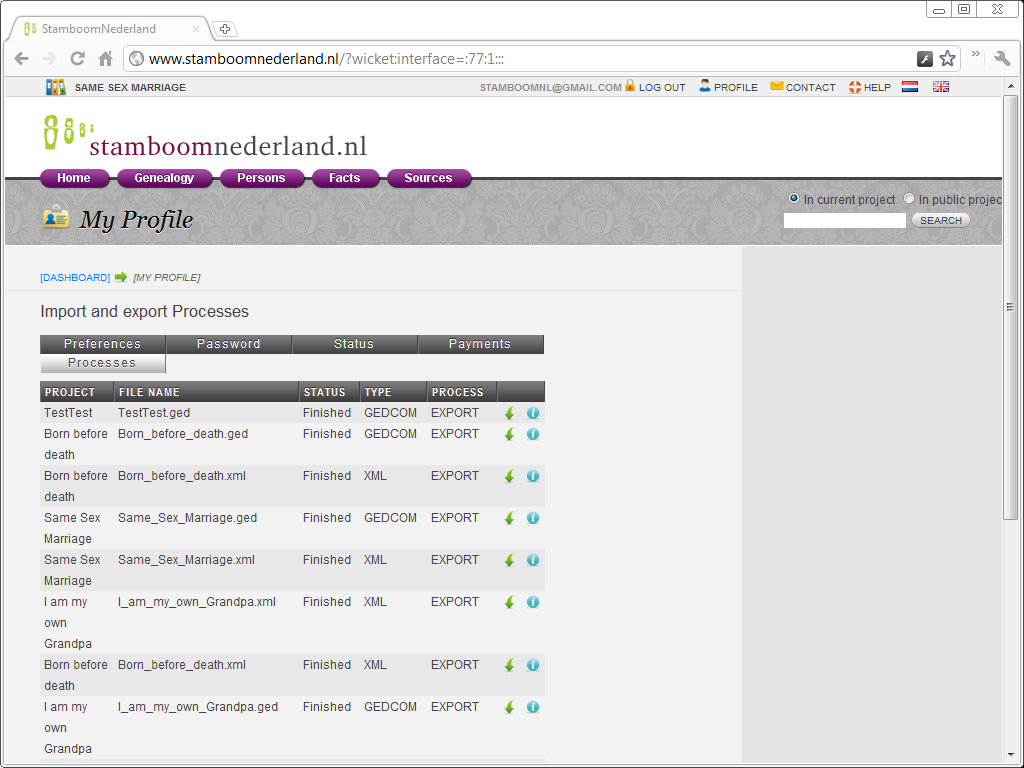Switch site language to Dutch flag

910,87
